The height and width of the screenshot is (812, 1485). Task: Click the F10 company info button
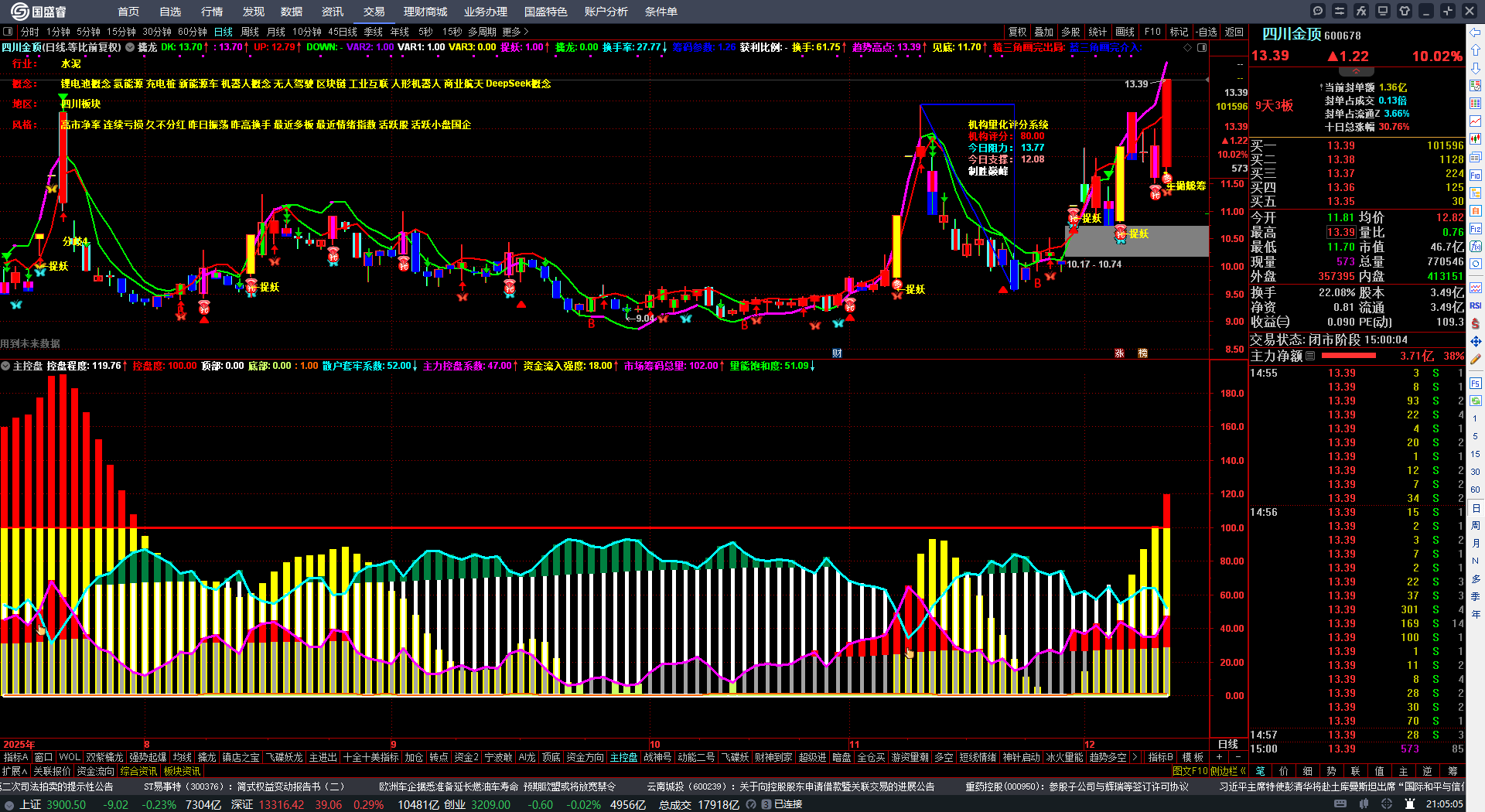(1152, 32)
